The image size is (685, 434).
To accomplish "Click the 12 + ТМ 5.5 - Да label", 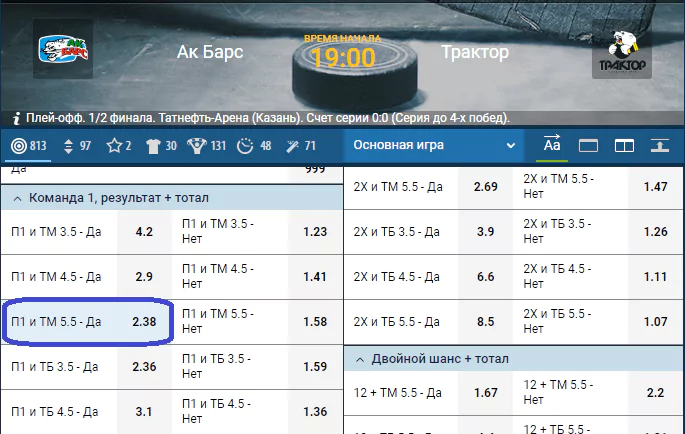I will (398, 392).
